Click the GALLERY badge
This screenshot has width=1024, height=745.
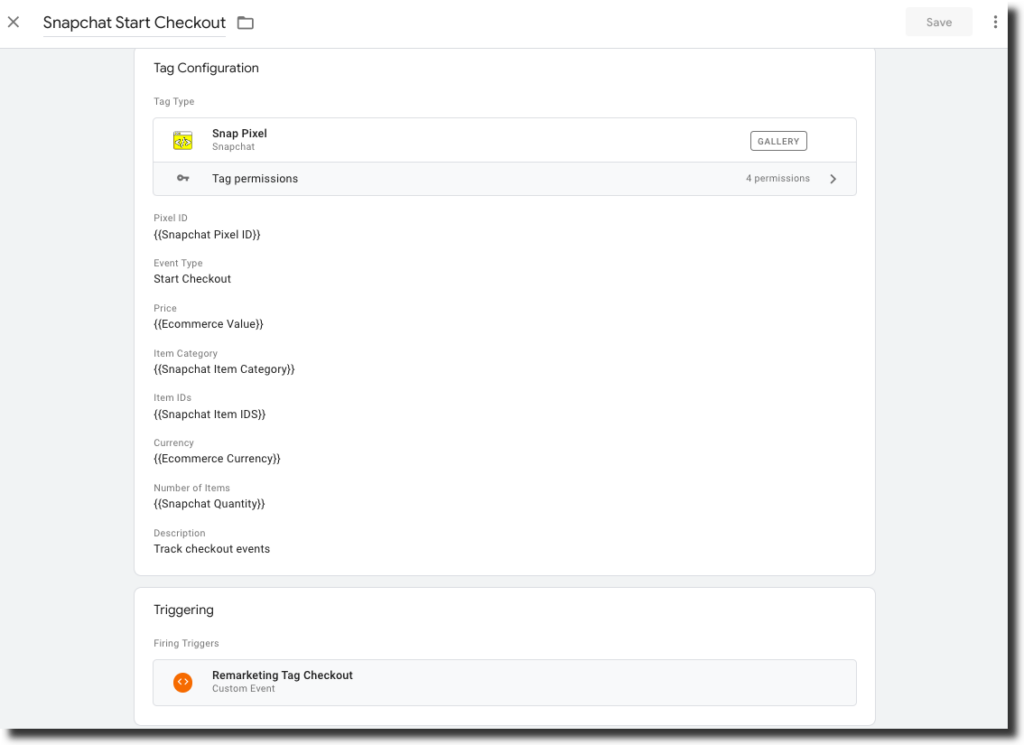778,141
